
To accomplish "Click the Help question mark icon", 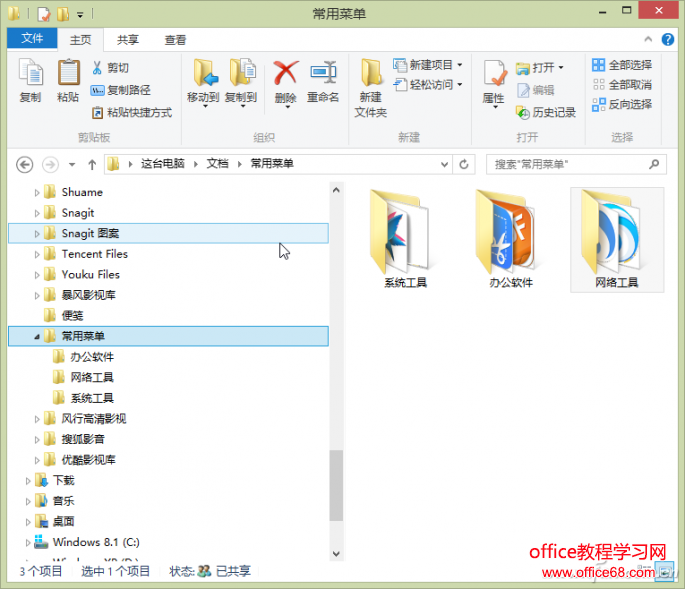I will tap(667, 39).
